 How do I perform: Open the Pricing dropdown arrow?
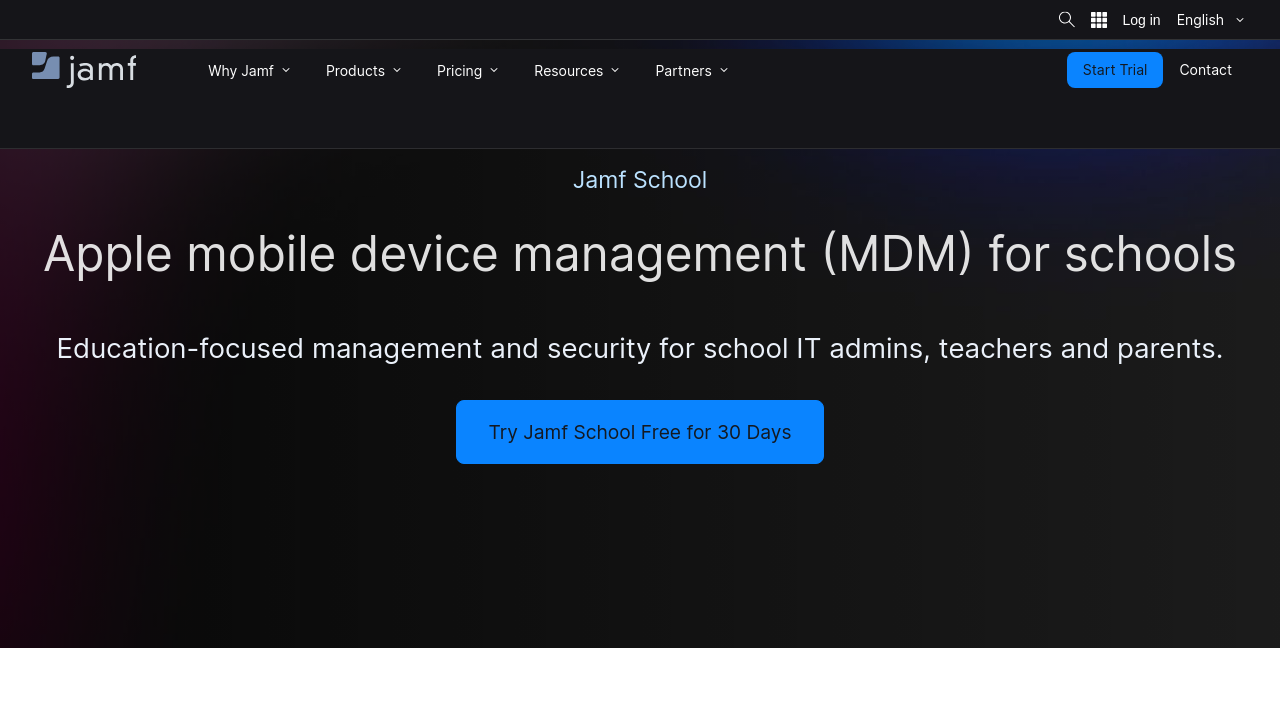coord(494,70)
